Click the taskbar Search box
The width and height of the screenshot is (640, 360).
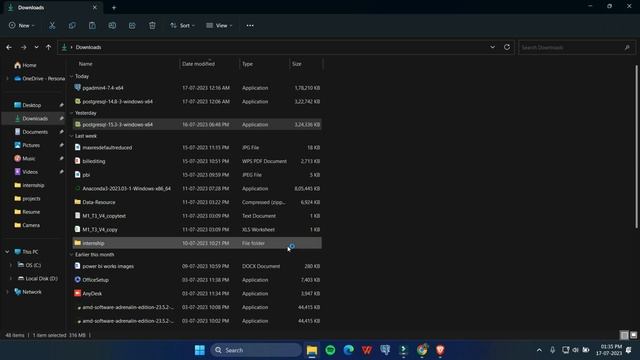tap(256, 350)
